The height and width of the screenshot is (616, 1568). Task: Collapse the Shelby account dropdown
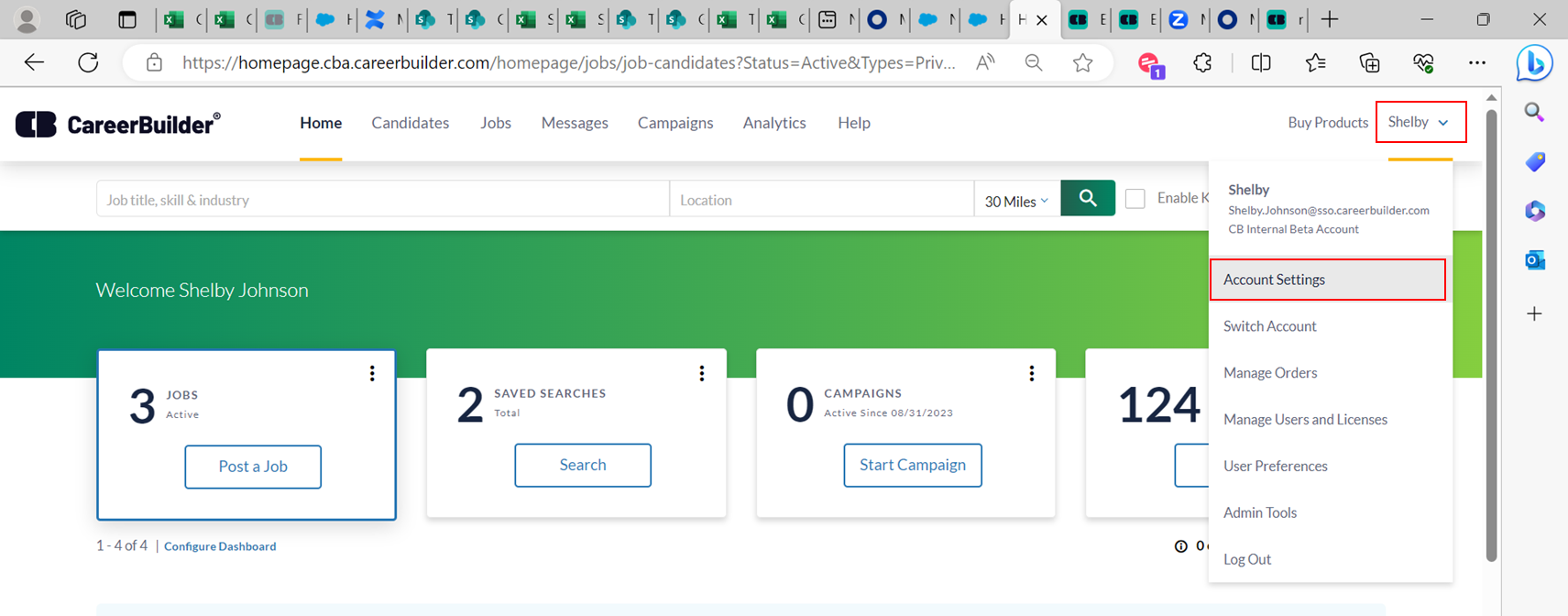(x=1420, y=122)
